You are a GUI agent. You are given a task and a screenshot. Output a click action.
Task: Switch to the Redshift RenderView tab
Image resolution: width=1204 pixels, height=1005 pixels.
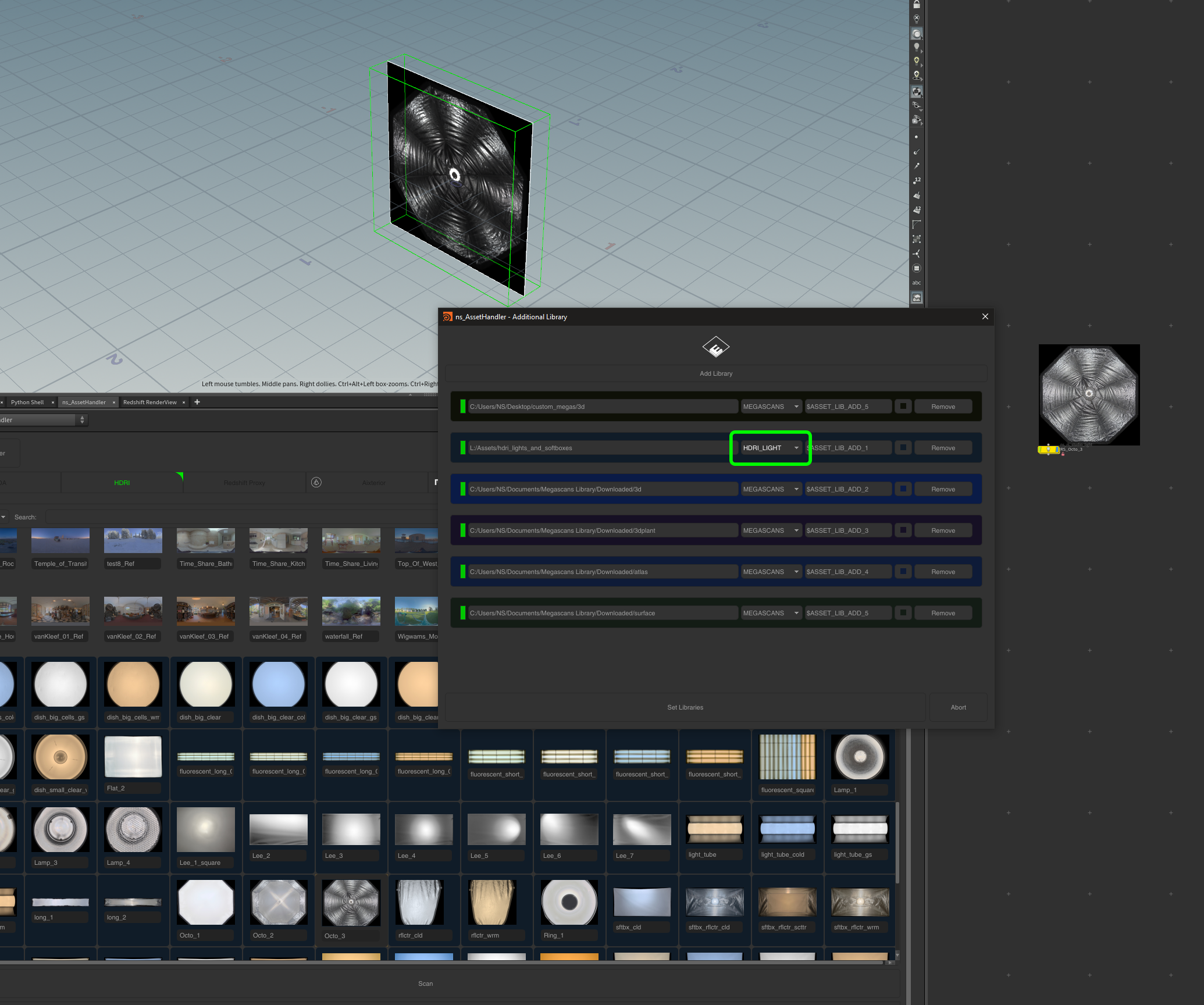[150, 402]
